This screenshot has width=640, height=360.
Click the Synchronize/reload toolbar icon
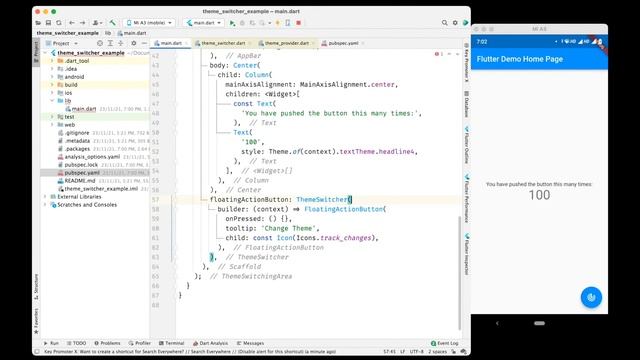[x=59, y=23]
